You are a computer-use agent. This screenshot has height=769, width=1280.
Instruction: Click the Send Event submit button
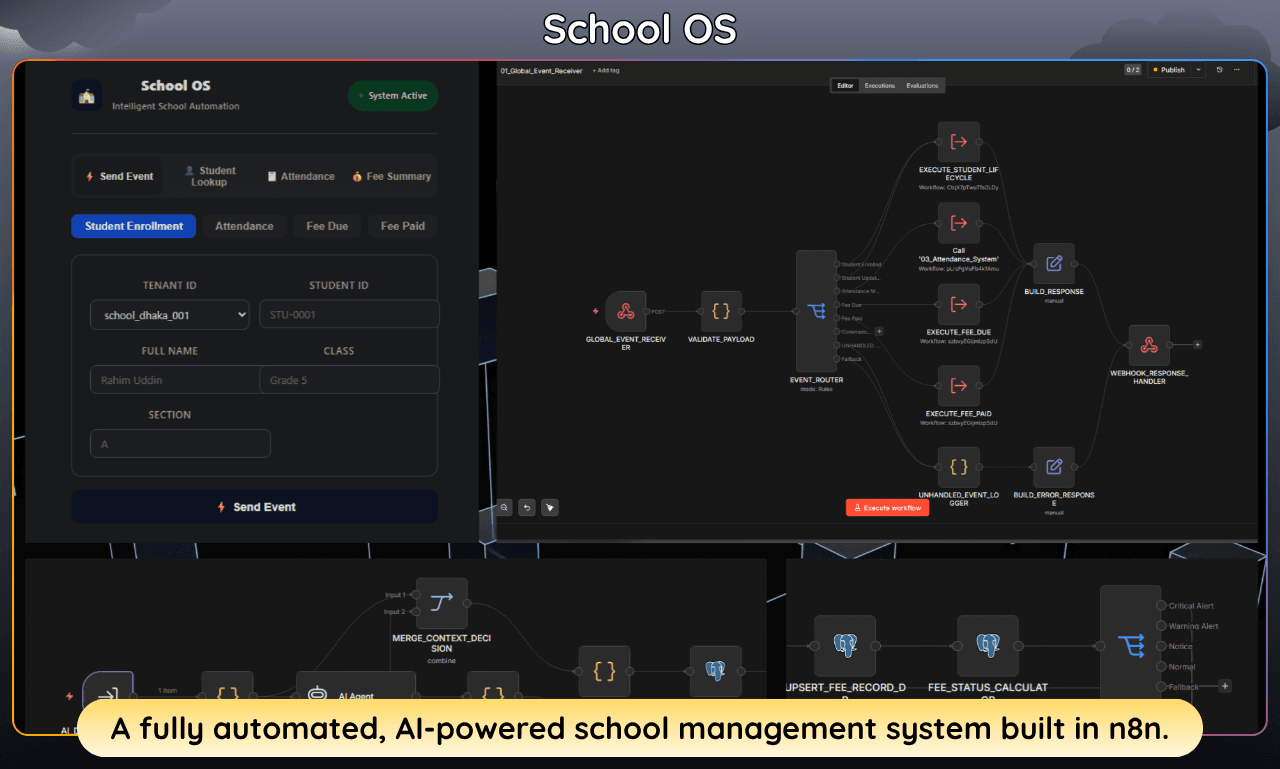pos(255,507)
